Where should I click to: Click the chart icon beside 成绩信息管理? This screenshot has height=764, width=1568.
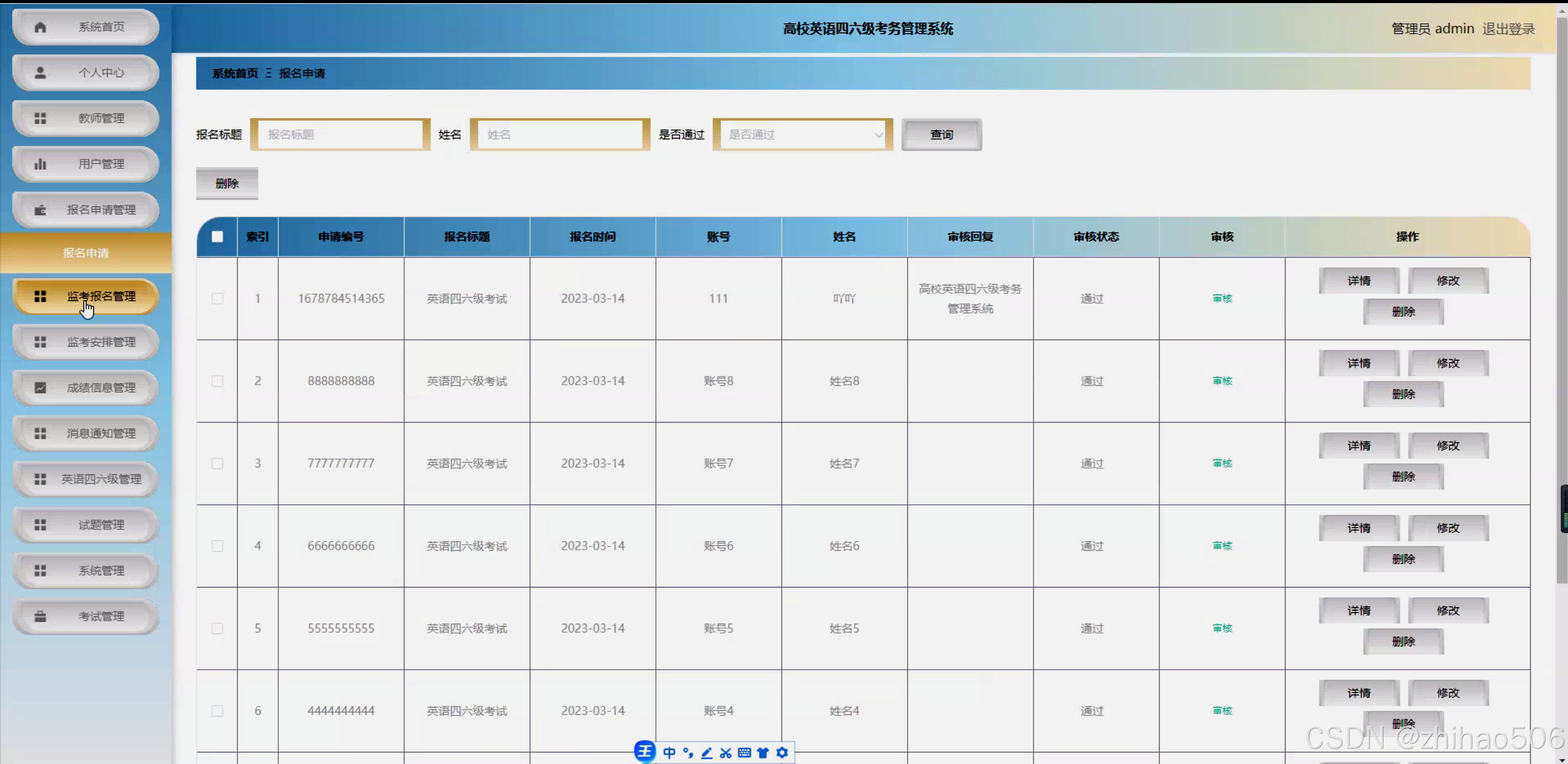[40, 388]
